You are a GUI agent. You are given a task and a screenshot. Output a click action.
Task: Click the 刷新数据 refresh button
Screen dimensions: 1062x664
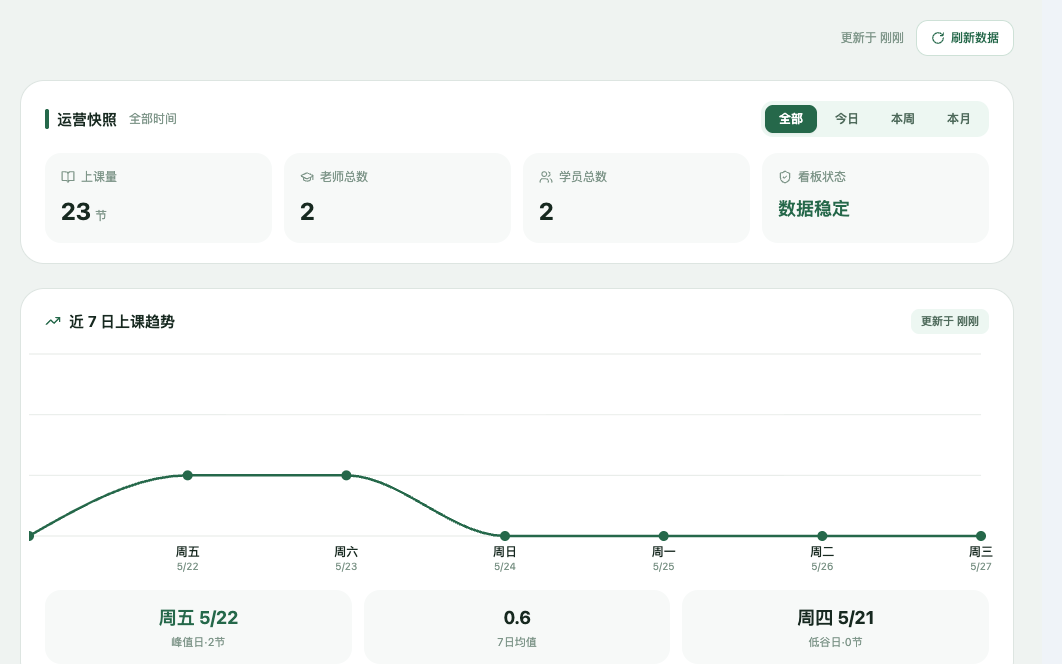pos(964,38)
